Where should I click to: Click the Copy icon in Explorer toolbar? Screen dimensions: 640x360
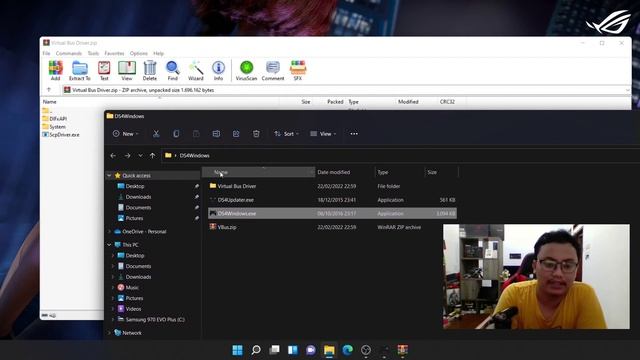[176, 134]
